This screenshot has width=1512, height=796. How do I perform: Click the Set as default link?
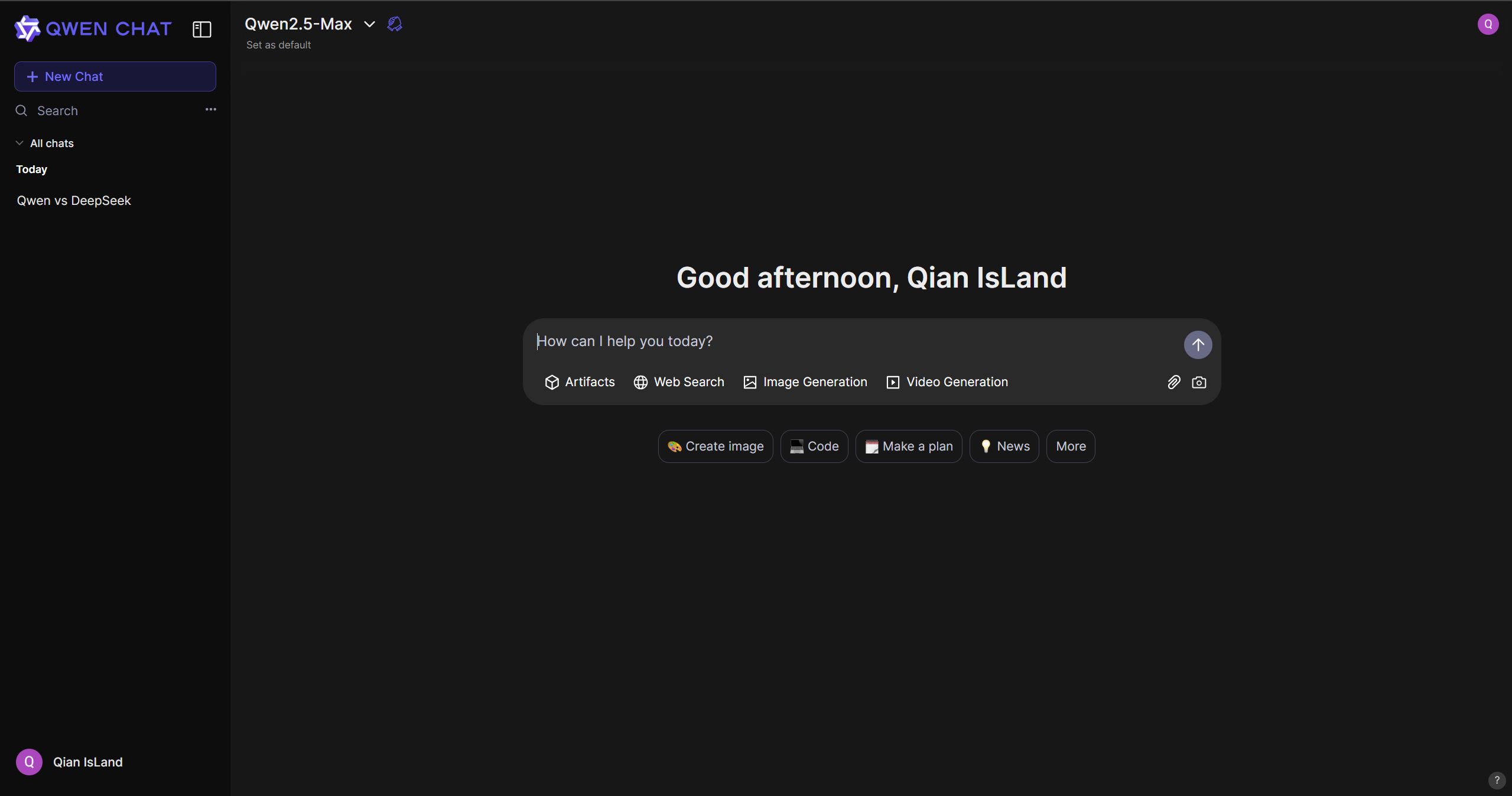point(278,45)
